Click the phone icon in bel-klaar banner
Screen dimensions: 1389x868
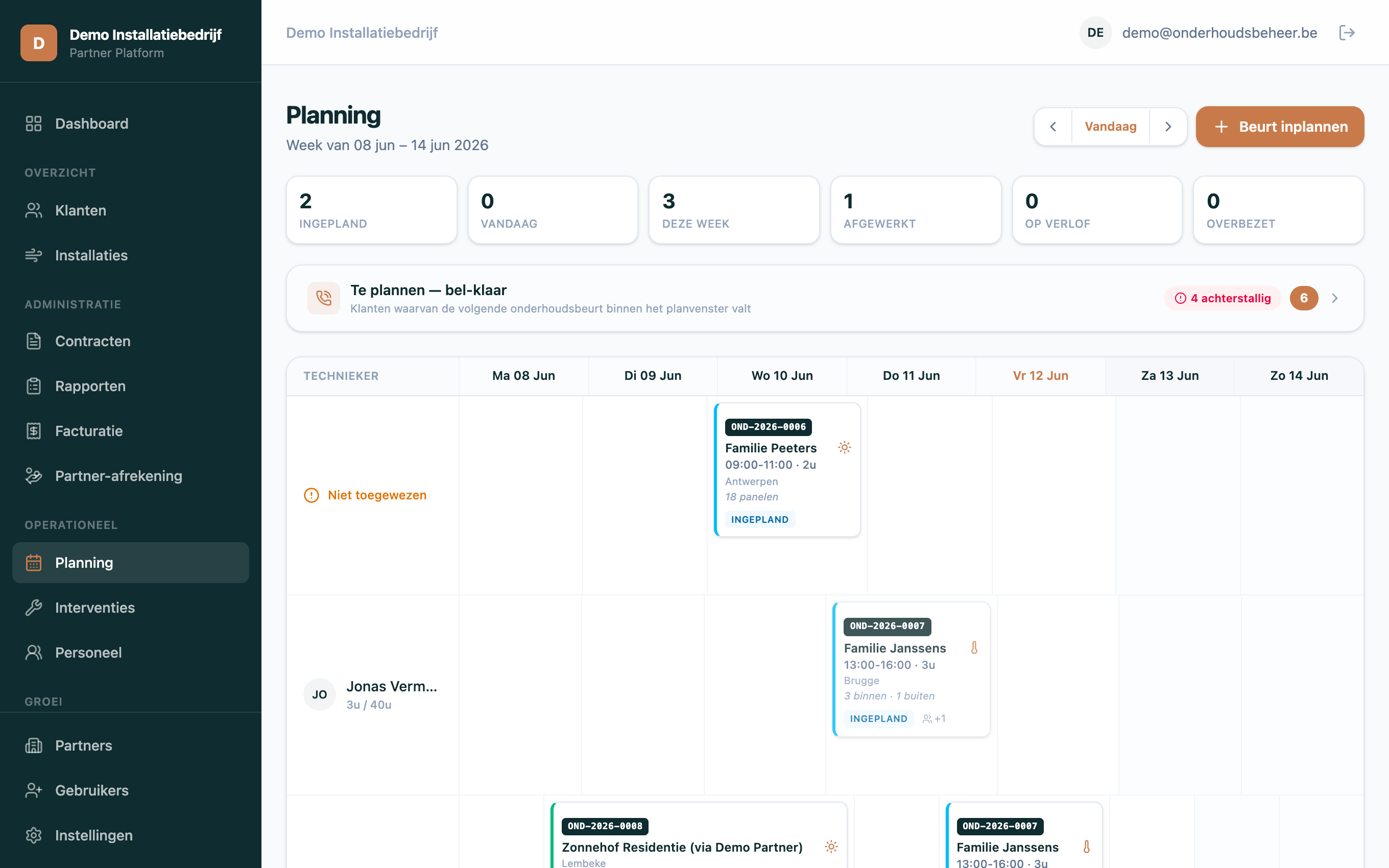point(324,298)
